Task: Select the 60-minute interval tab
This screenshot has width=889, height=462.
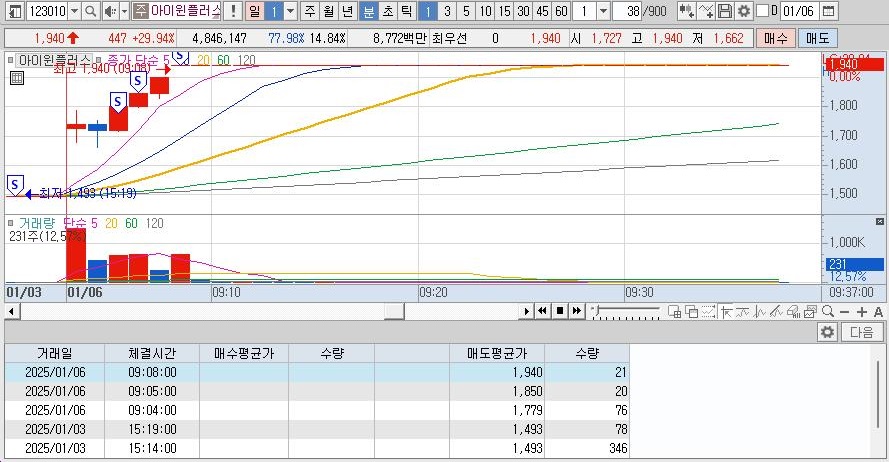Action: tap(561, 11)
